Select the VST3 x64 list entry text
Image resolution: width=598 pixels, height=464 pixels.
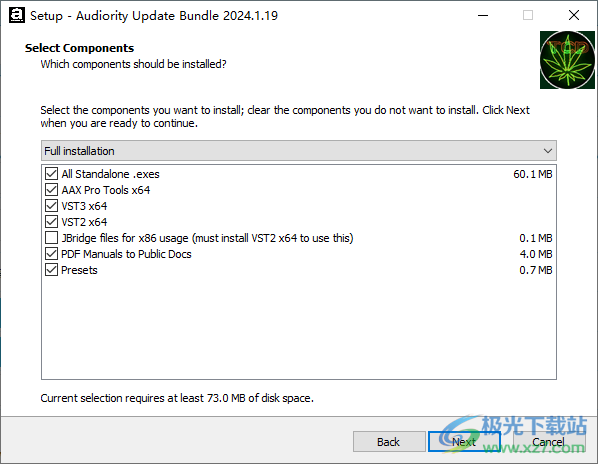coord(84,206)
